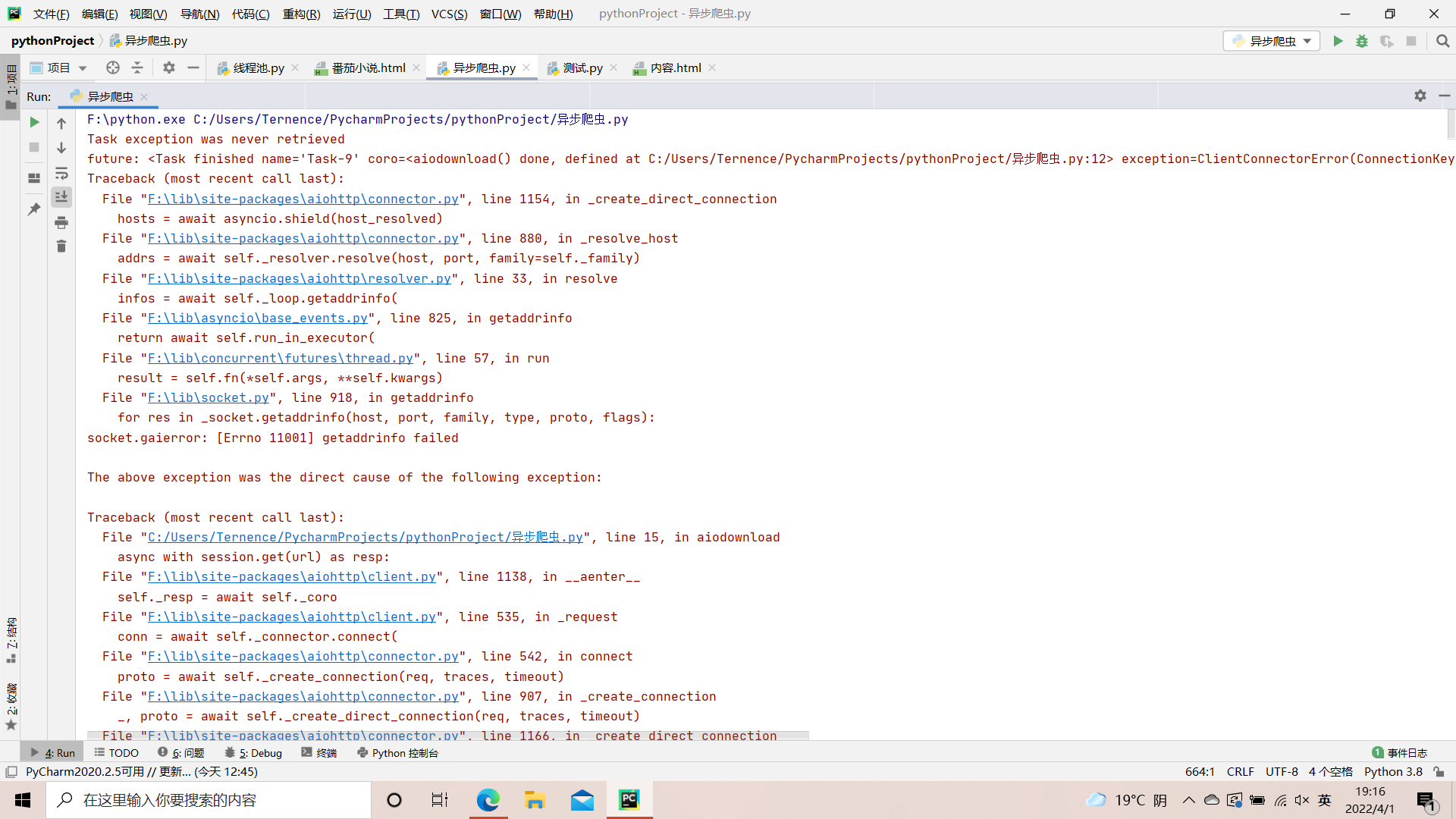Open the 事件日志 event log

pos(1400,753)
